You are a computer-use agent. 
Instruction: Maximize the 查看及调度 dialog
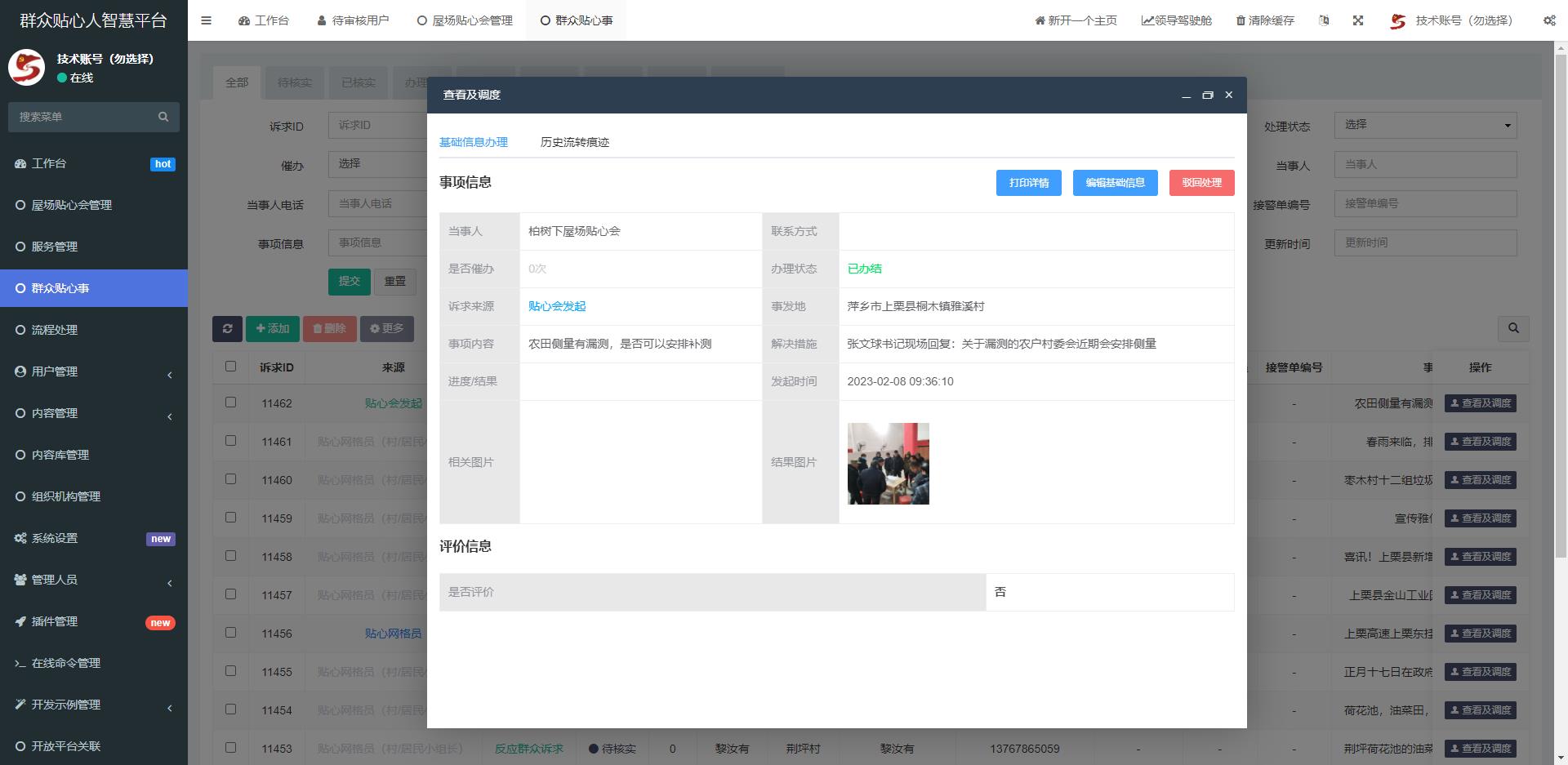click(x=1208, y=96)
